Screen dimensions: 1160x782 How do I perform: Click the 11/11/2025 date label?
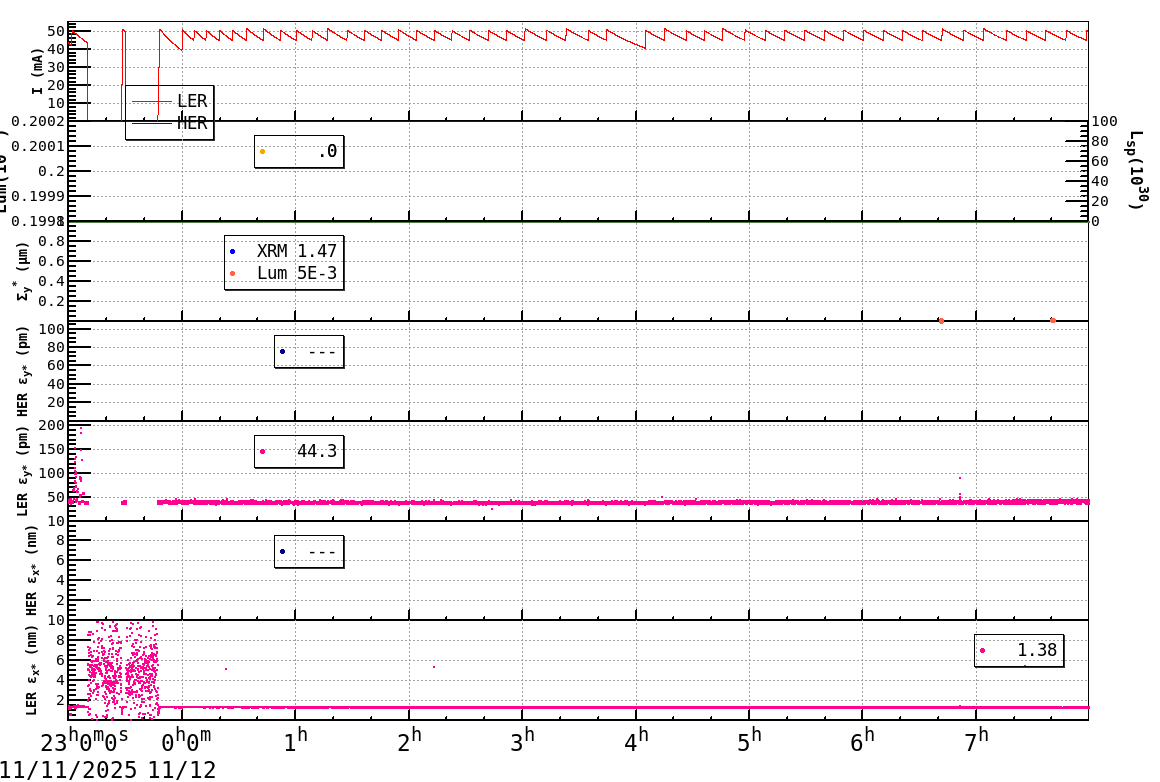click(68, 770)
